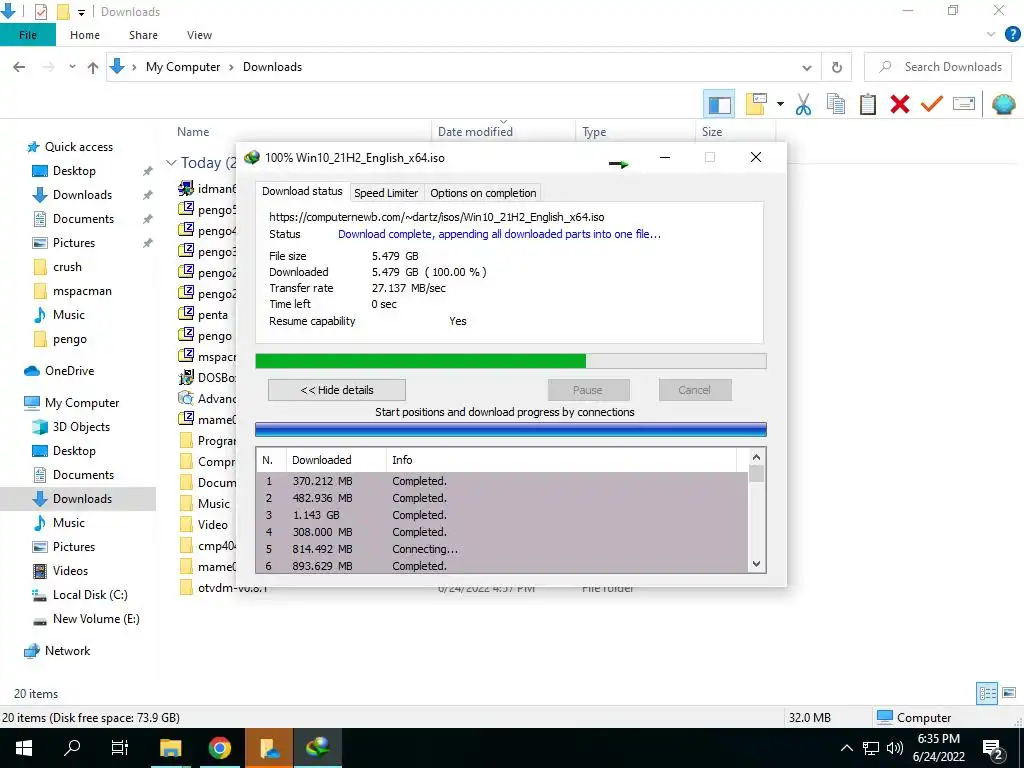
Task: Open the recent locations dropdown arrow
Action: [x=72, y=67]
